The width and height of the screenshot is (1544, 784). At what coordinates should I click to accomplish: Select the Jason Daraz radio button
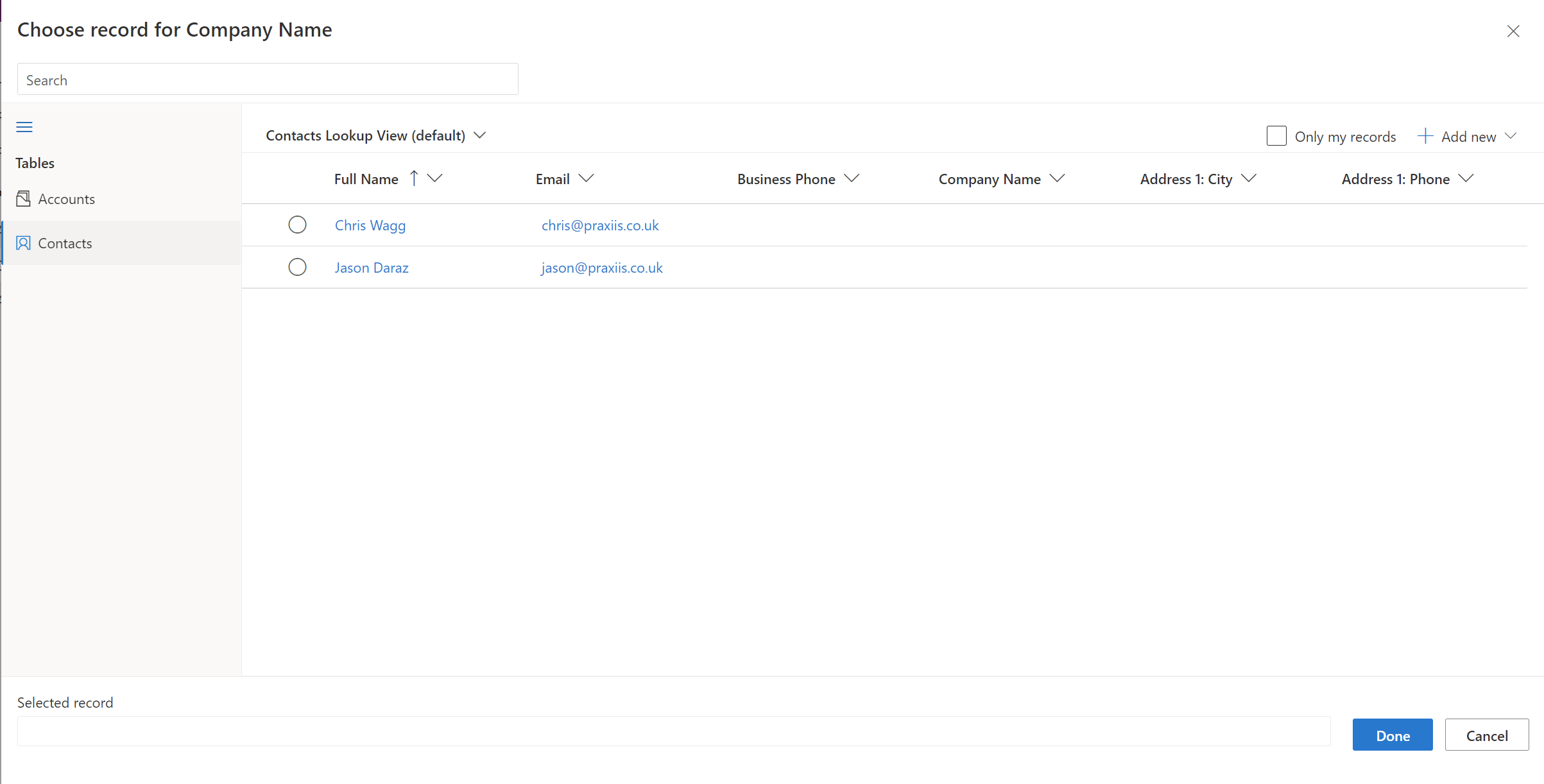pyautogui.click(x=297, y=267)
